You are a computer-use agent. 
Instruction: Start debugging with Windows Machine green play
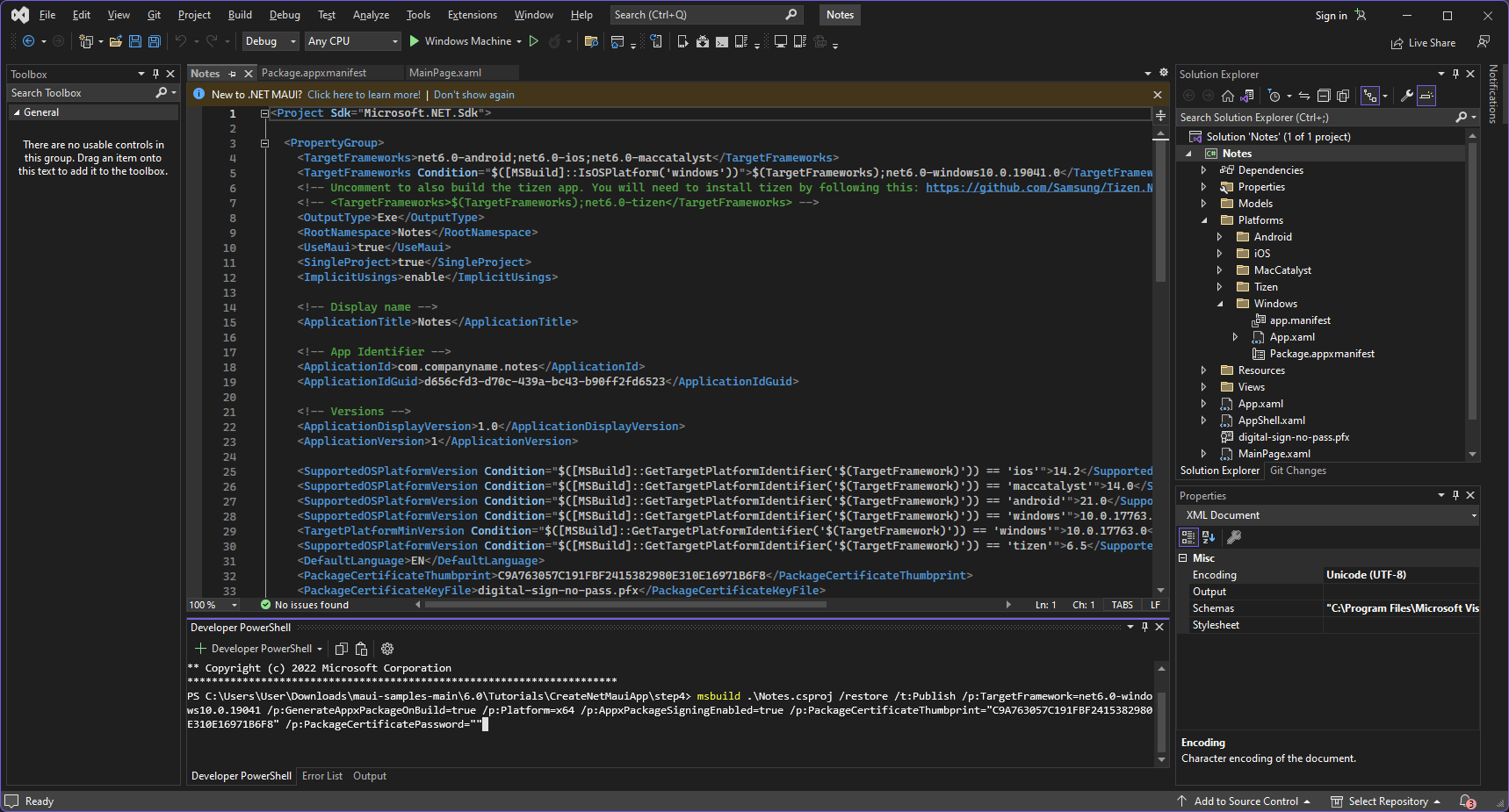pyautogui.click(x=415, y=41)
